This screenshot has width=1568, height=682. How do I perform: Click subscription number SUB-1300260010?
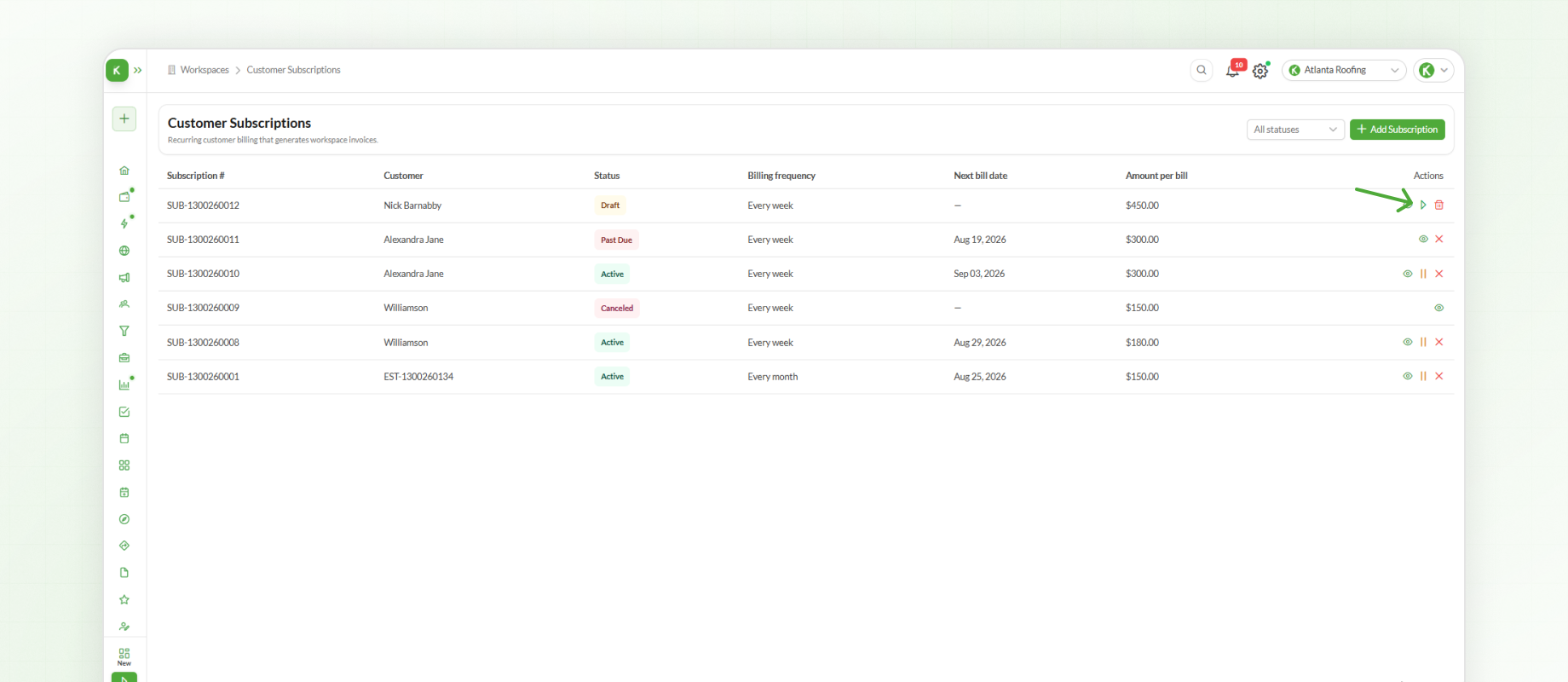[203, 274]
